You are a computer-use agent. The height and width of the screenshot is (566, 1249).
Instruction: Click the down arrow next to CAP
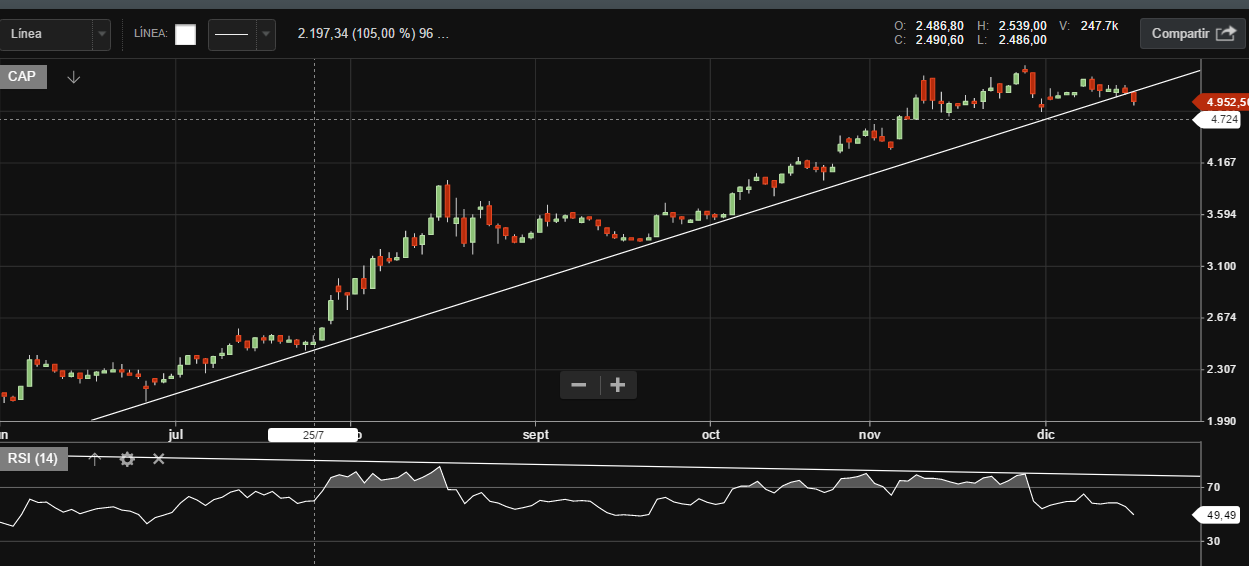[73, 77]
